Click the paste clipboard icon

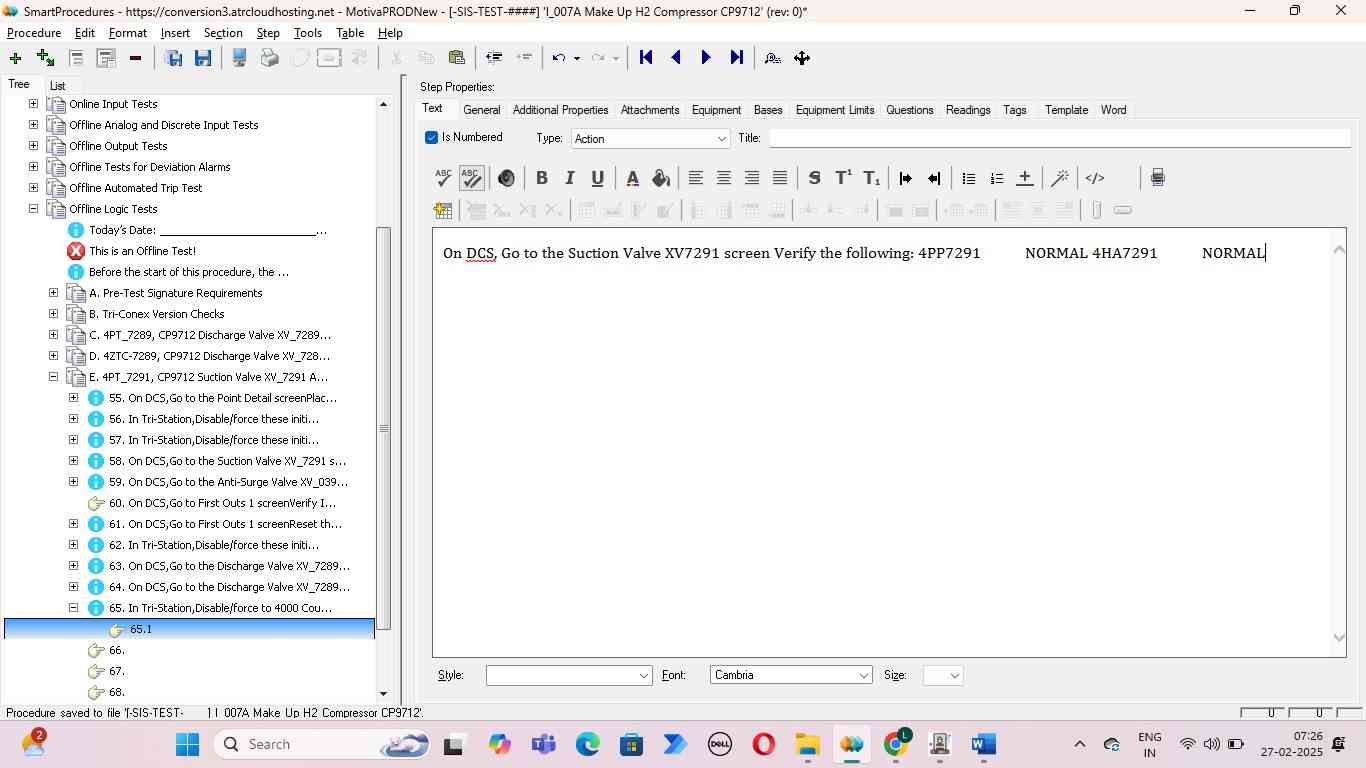(456, 58)
